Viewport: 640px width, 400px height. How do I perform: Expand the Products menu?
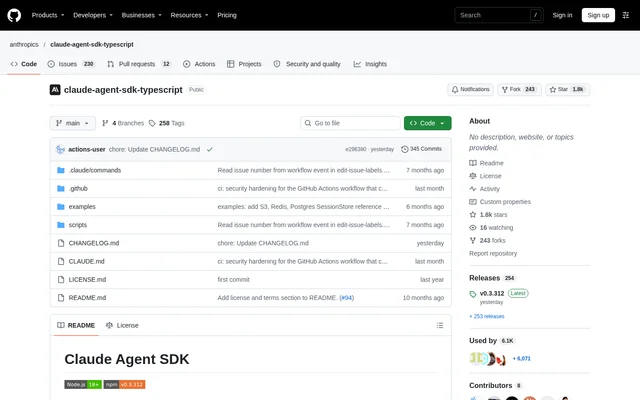48,15
